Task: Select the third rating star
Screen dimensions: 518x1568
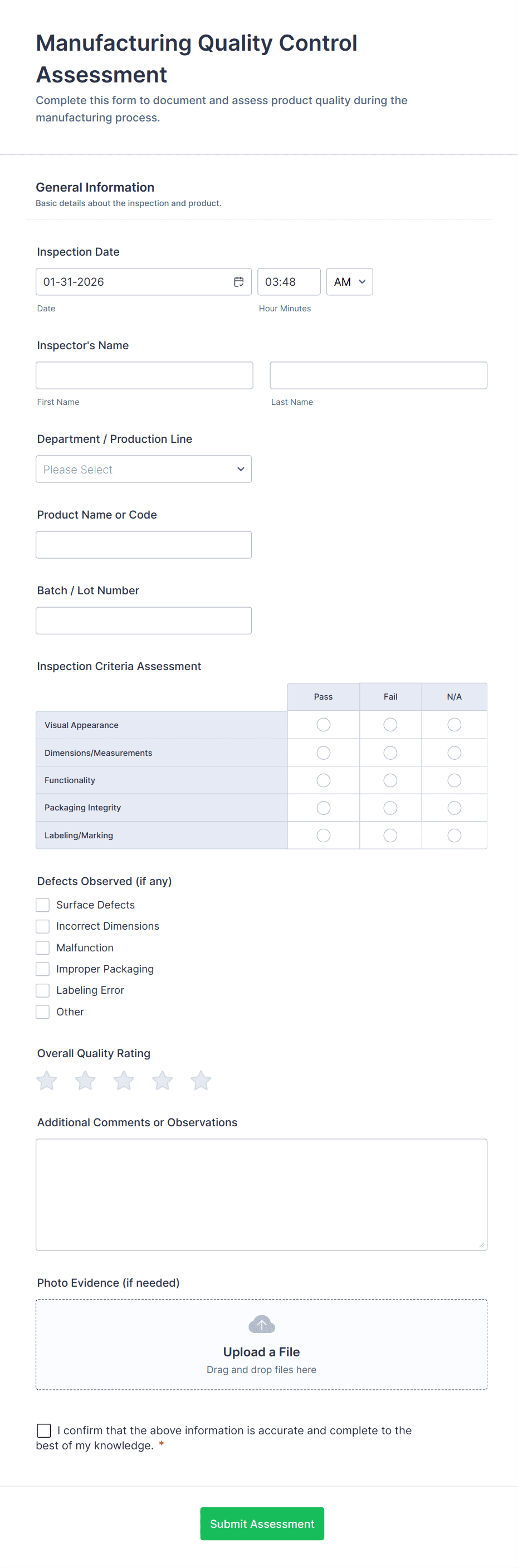Action: tap(124, 1081)
